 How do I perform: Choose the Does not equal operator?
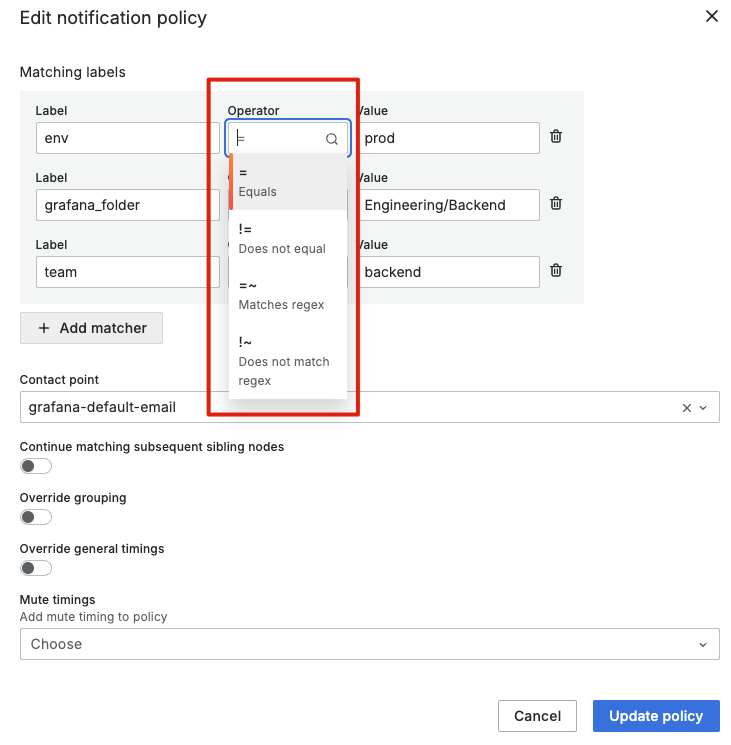288,238
